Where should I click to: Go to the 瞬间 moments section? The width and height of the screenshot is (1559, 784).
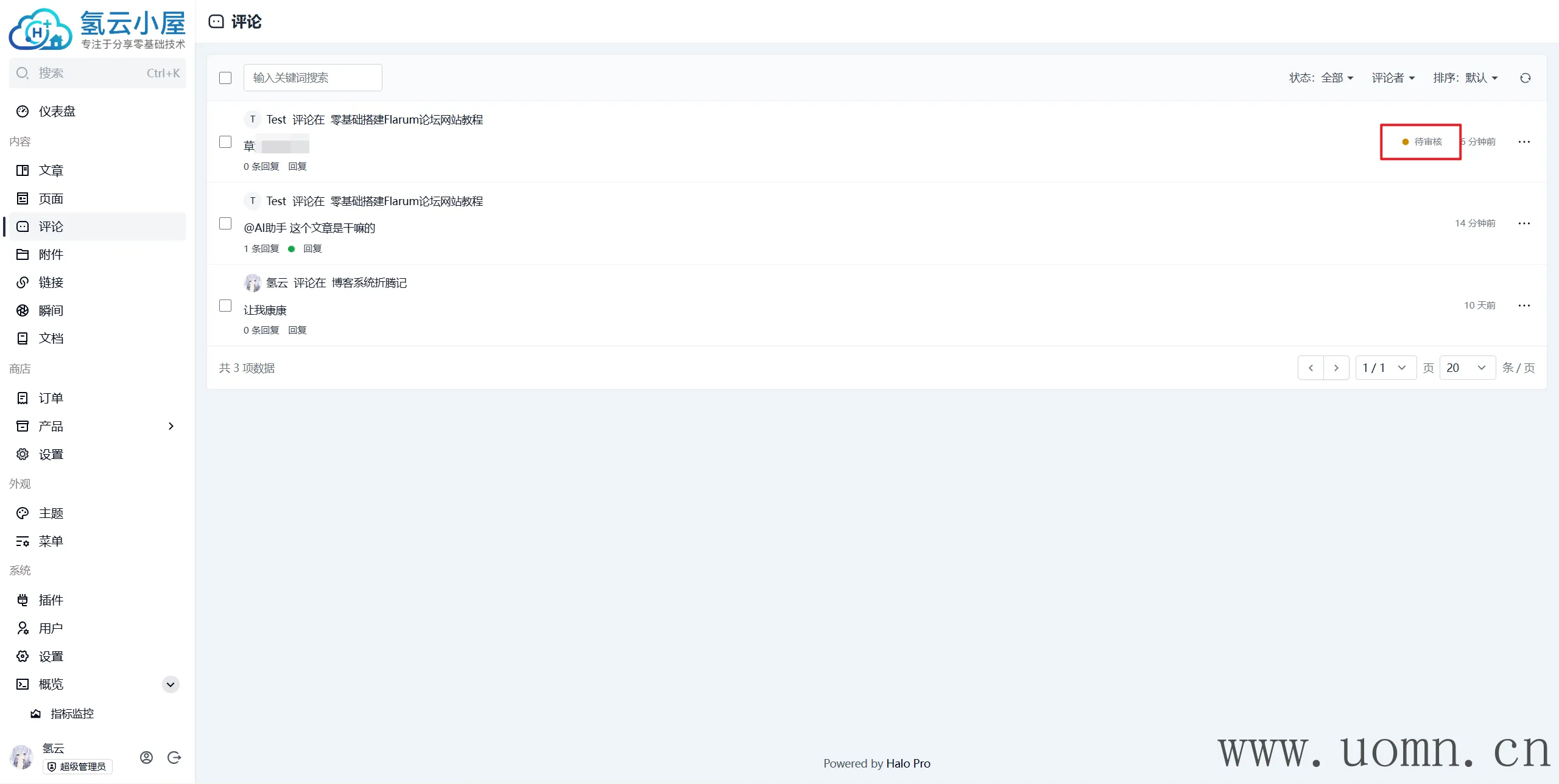(51, 310)
